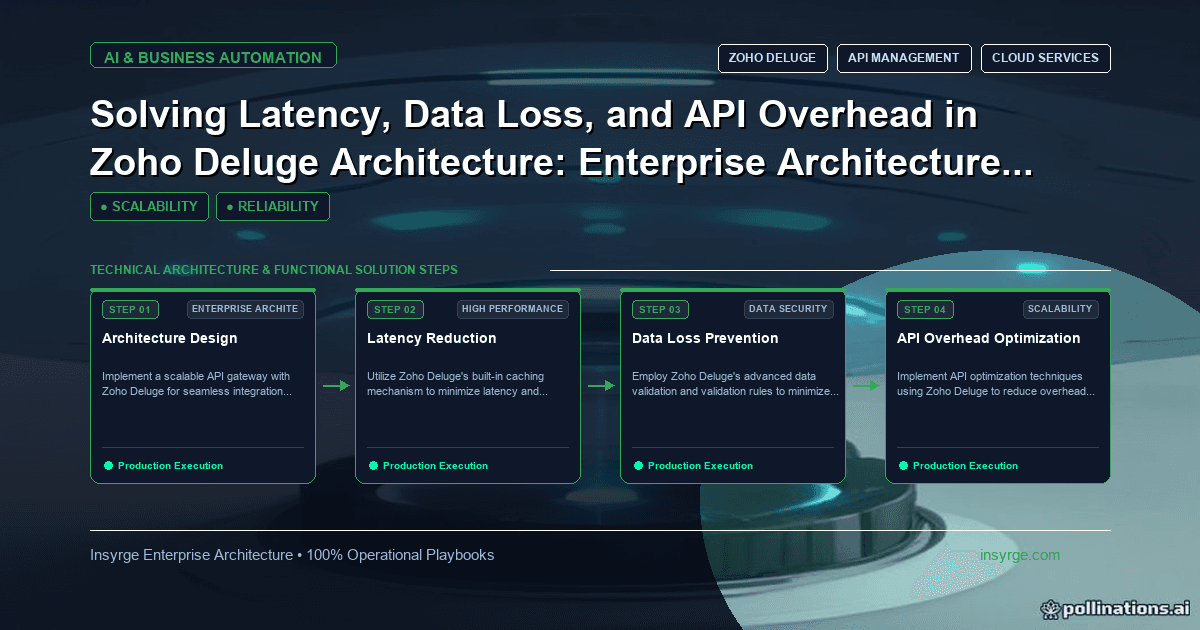
Task: Click the status dot in Architecture Design card
Action: tap(108, 465)
